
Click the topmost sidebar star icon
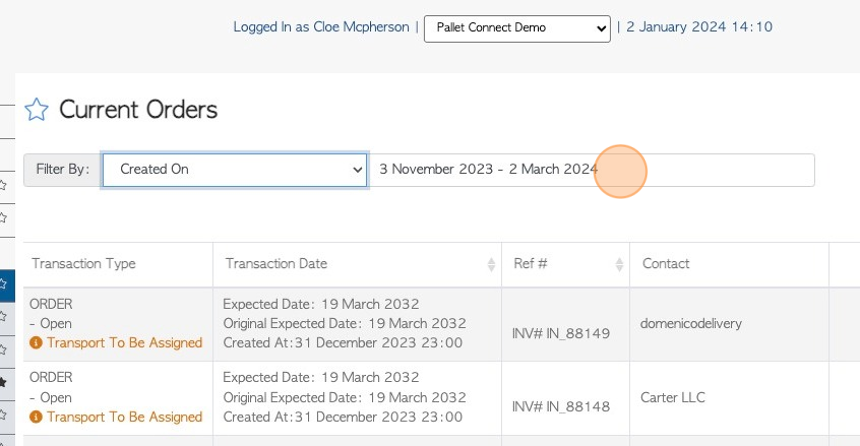[x=4, y=185]
